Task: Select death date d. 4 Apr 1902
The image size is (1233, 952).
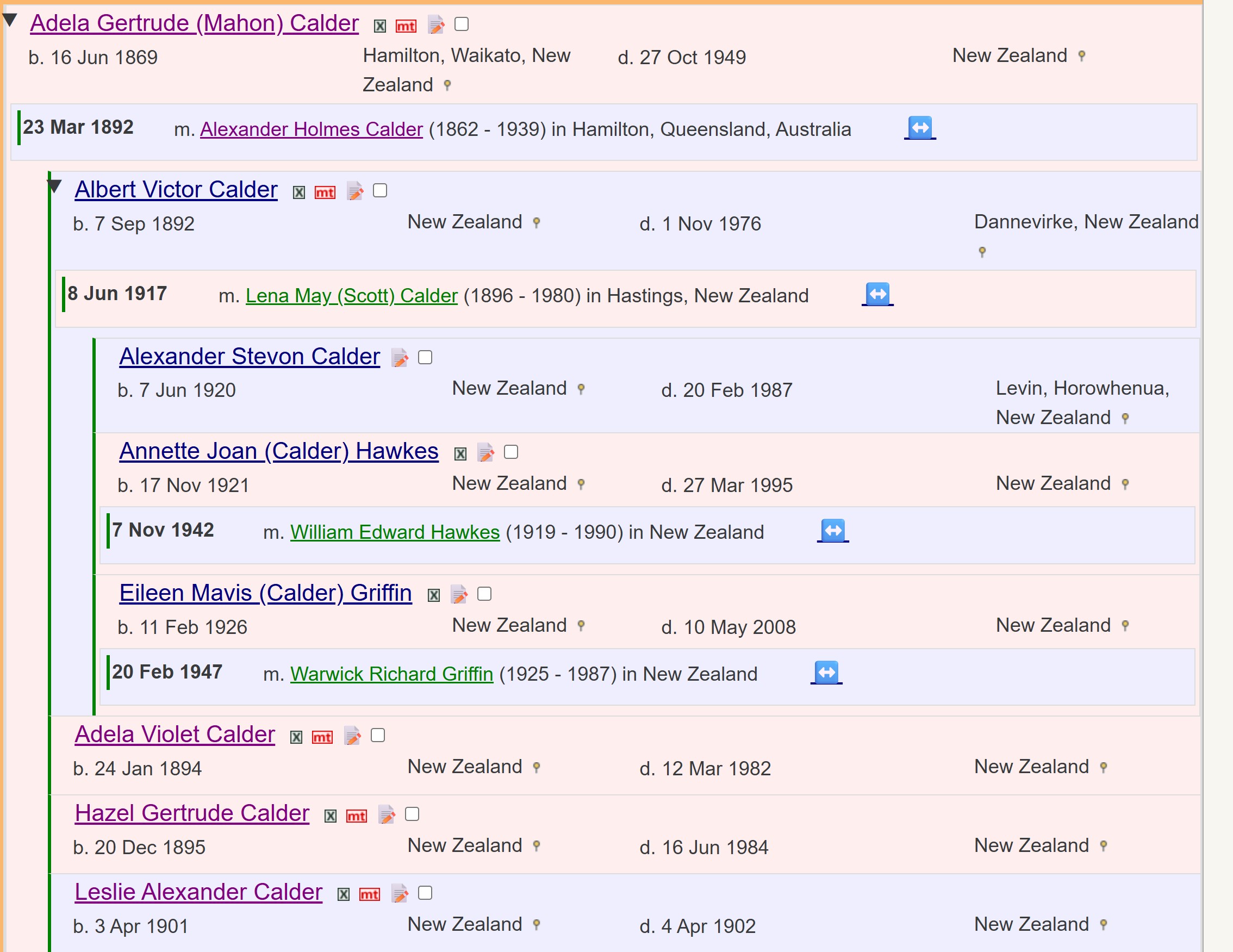Action: tap(697, 926)
